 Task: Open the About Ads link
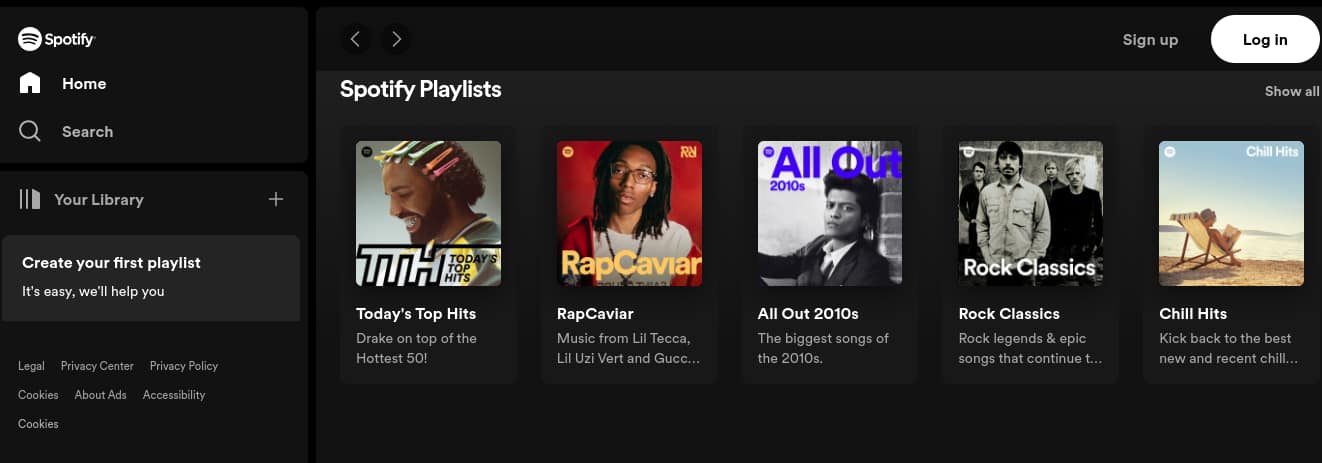coord(100,395)
